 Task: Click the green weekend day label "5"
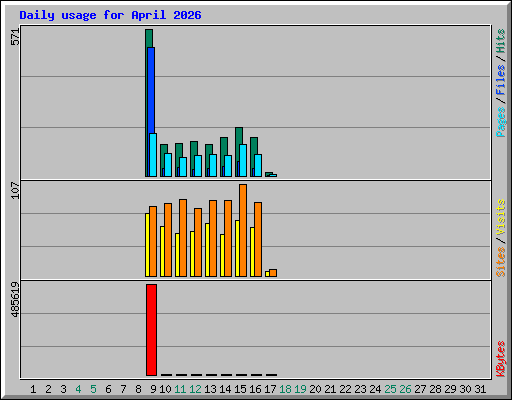coord(93,389)
